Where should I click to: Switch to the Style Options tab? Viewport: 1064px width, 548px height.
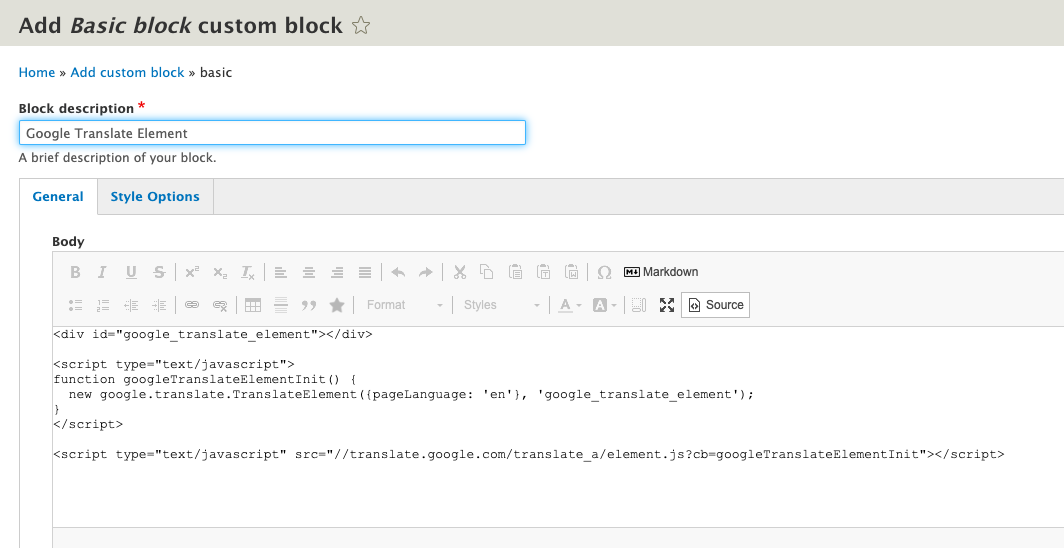click(155, 197)
